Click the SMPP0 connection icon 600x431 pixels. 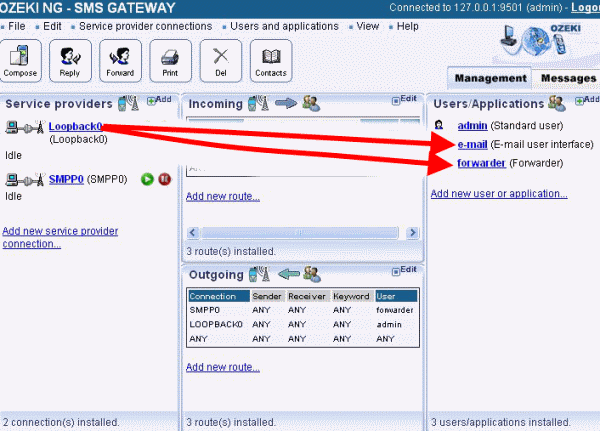click(25, 179)
